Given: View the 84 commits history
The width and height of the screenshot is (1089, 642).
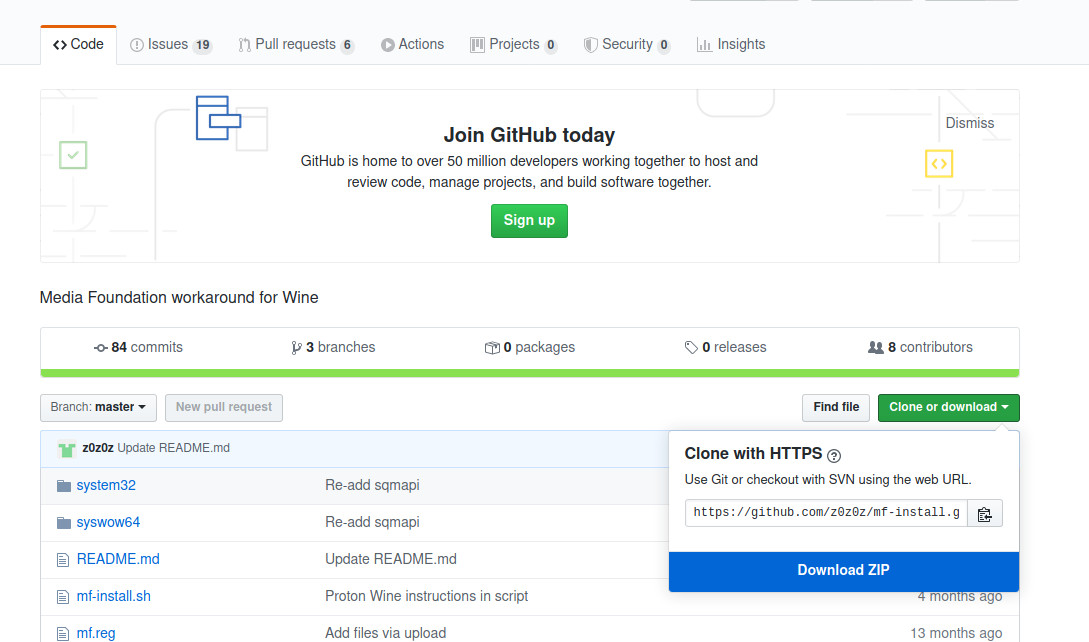Looking at the screenshot, I should click(x=138, y=347).
